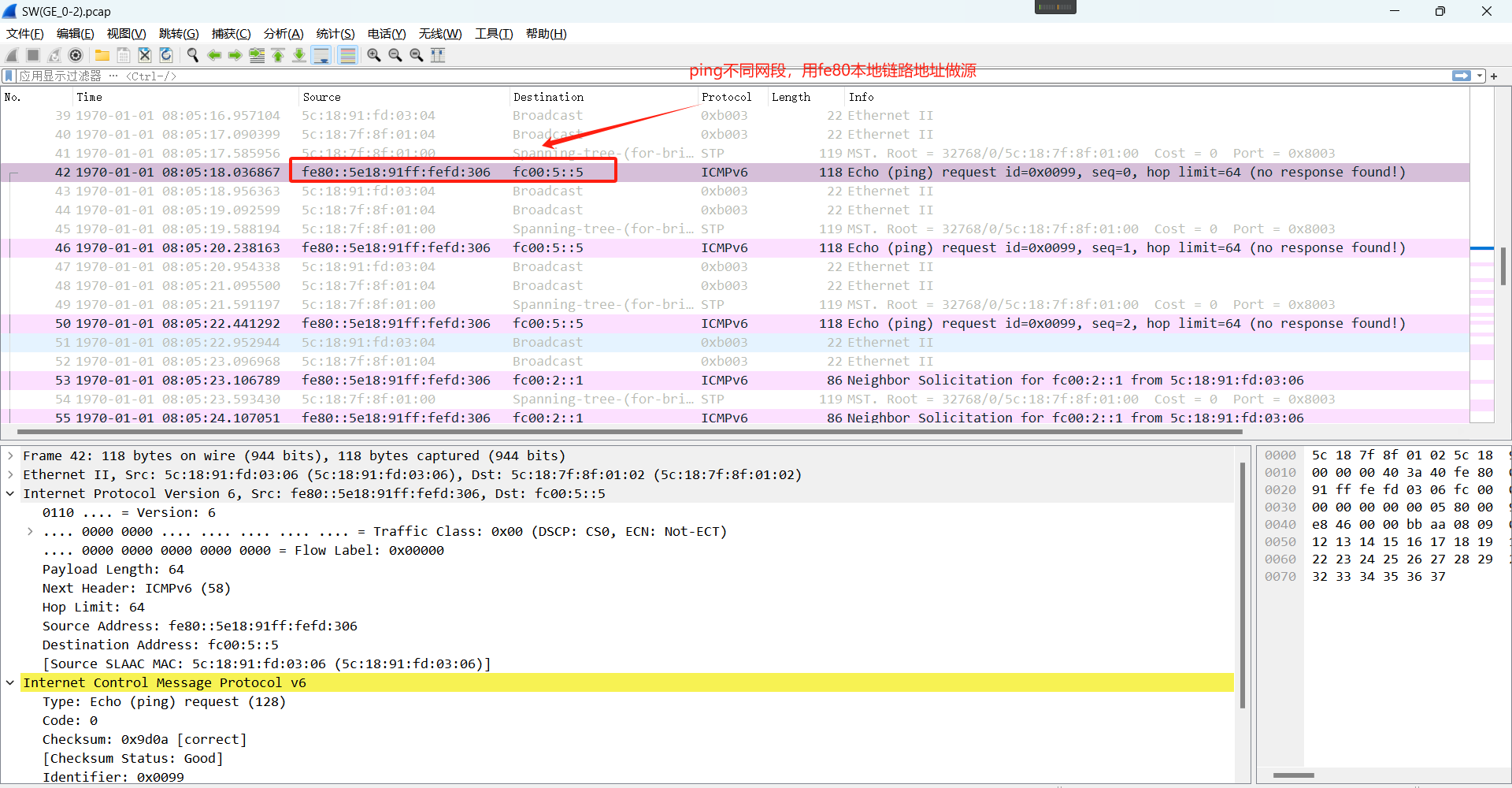Sort packets by the Length column

coord(806,97)
